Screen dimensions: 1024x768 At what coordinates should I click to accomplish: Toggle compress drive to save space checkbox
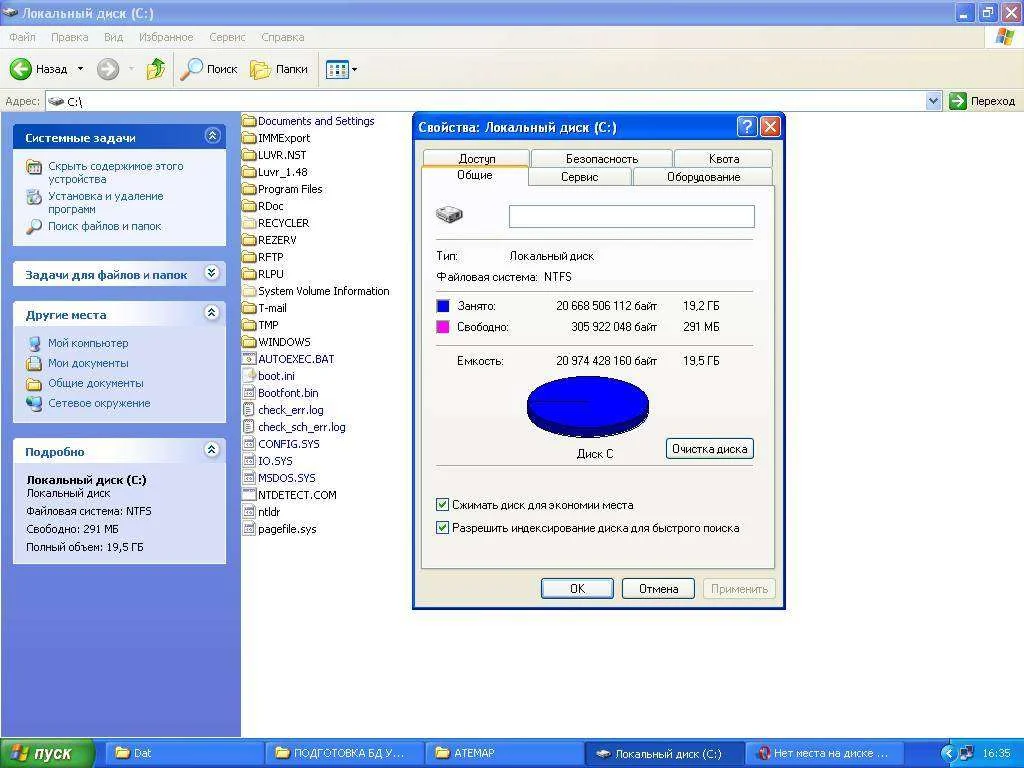pyautogui.click(x=443, y=505)
